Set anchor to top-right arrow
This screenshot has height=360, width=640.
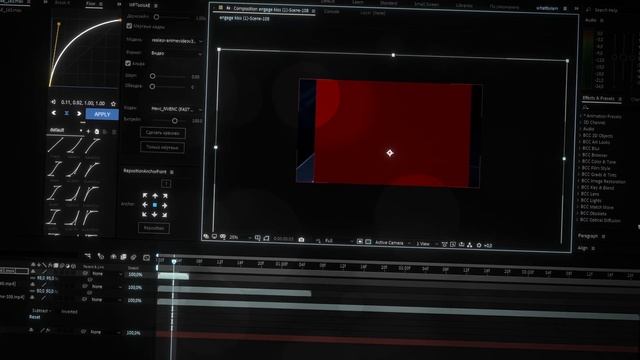click(165, 196)
